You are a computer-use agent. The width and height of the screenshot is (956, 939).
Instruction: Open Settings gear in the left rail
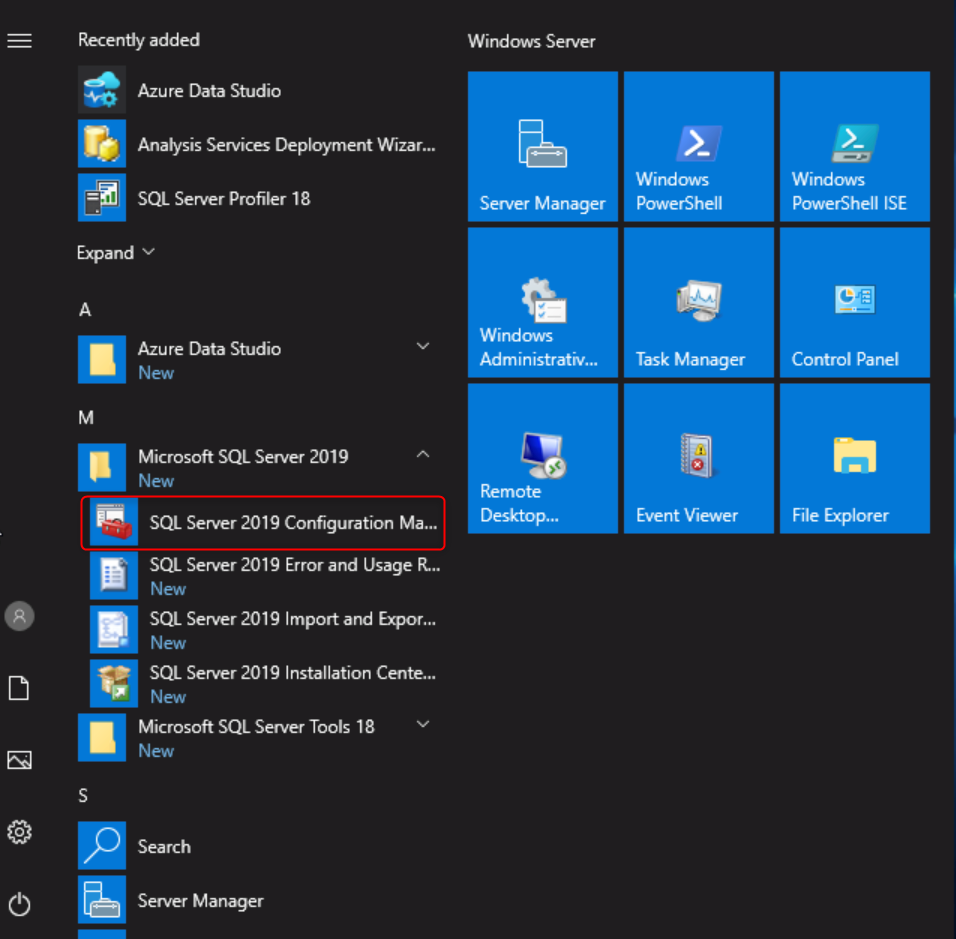tap(20, 832)
